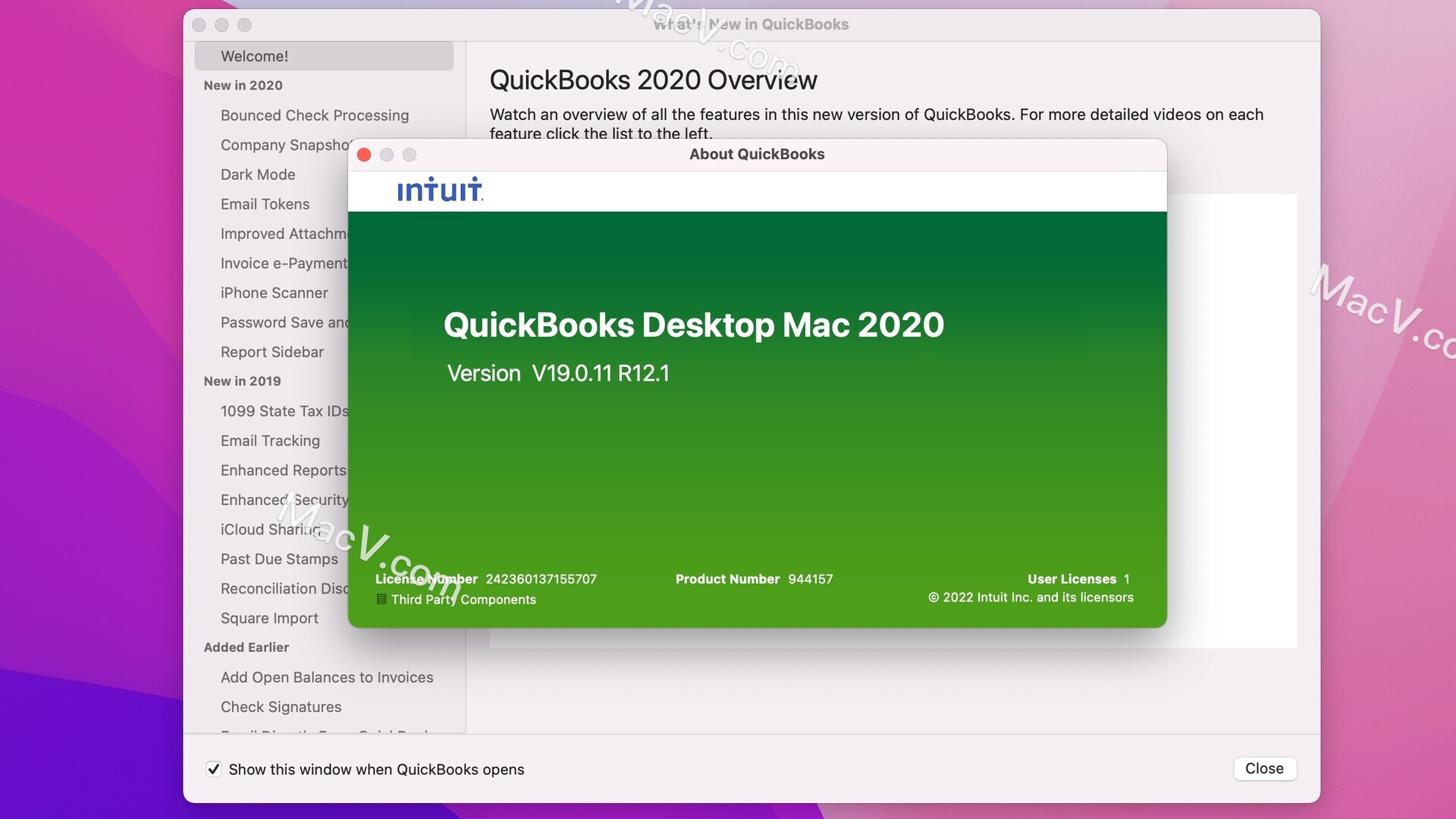This screenshot has height=819, width=1456.
Task: Select iCloud Sharing feature
Action: click(271, 529)
